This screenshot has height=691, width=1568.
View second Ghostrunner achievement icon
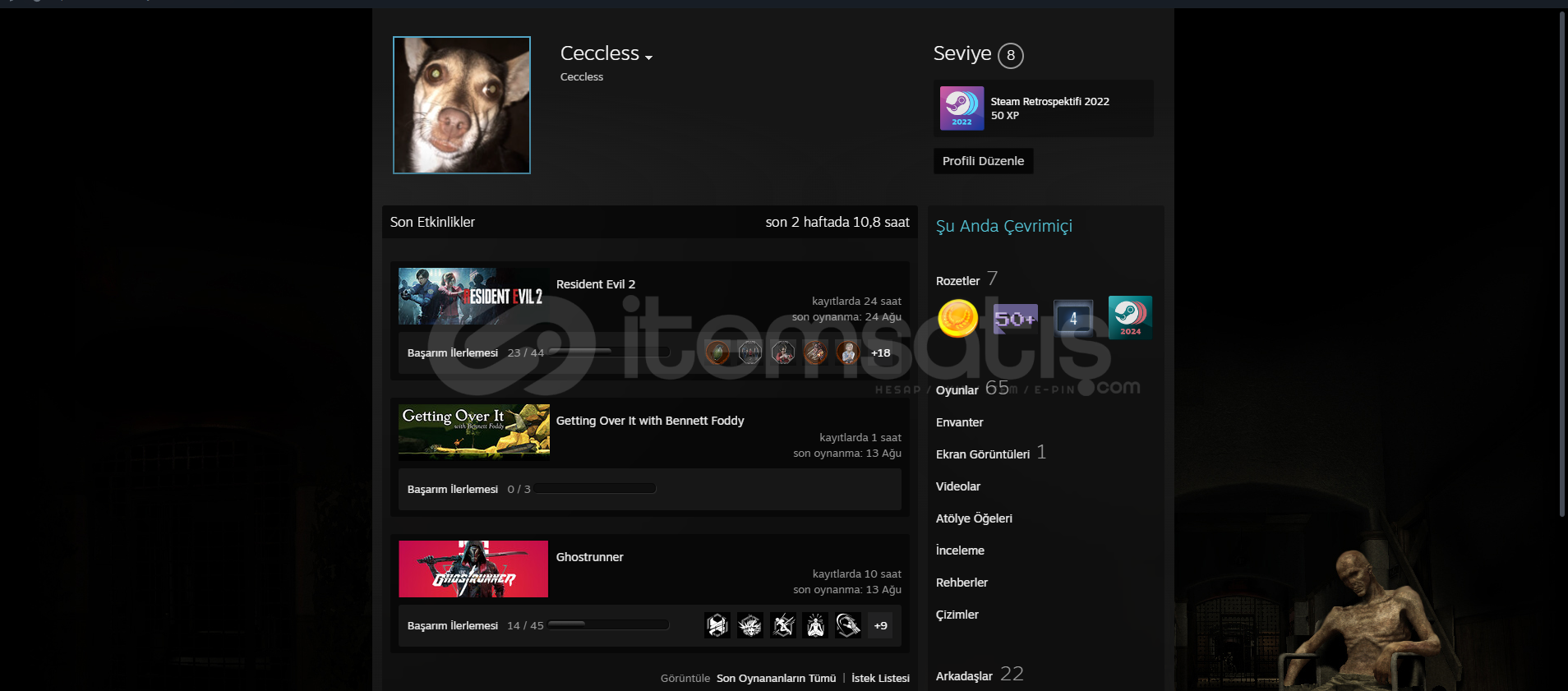pos(750,625)
